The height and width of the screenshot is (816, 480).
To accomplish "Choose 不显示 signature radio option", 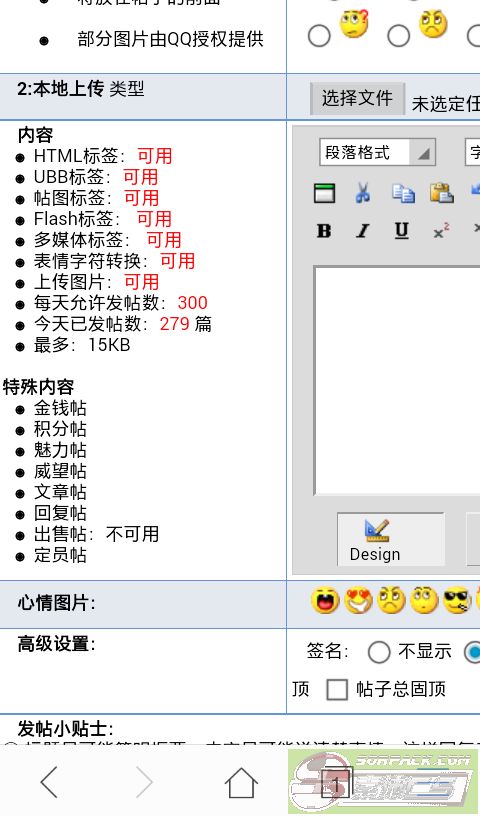I will pos(379,652).
